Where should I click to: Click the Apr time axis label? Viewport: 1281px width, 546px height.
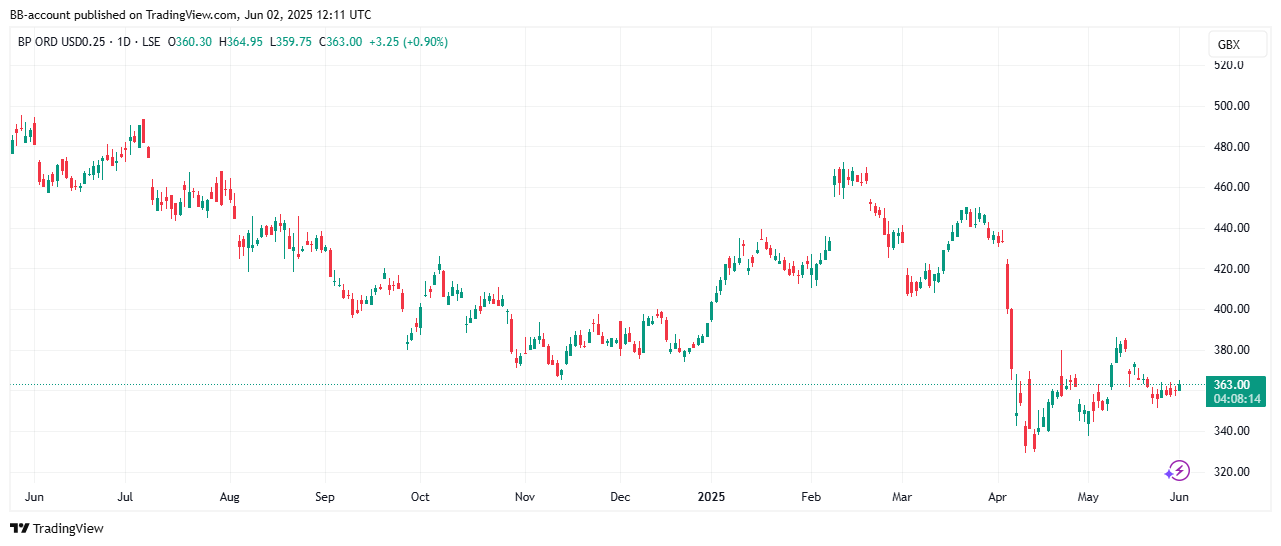coord(997,497)
